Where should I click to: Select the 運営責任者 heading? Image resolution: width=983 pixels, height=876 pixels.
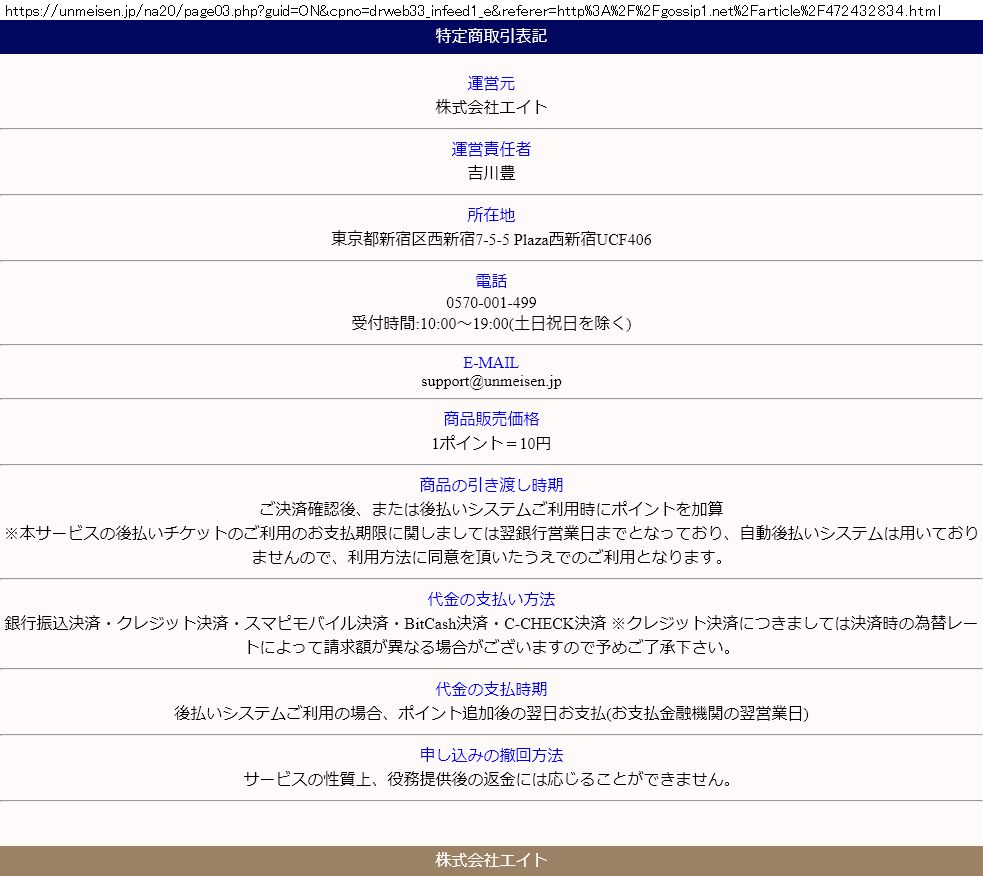tap(491, 150)
